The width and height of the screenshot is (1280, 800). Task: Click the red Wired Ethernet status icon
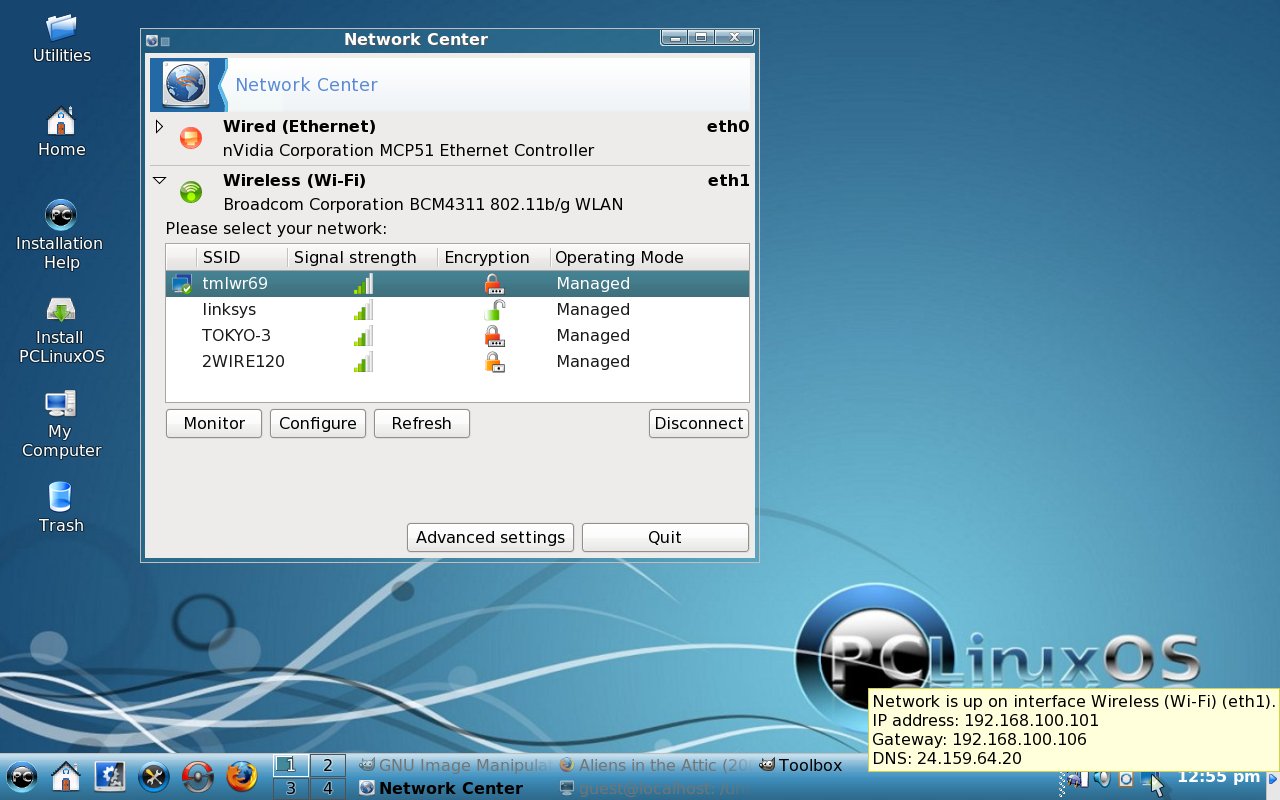(x=190, y=138)
